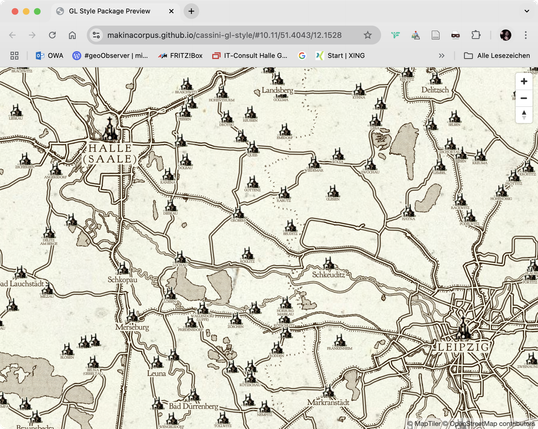Click the Bad Dürrenberg town label
This screenshot has height=429, width=538.
[x=194, y=406]
